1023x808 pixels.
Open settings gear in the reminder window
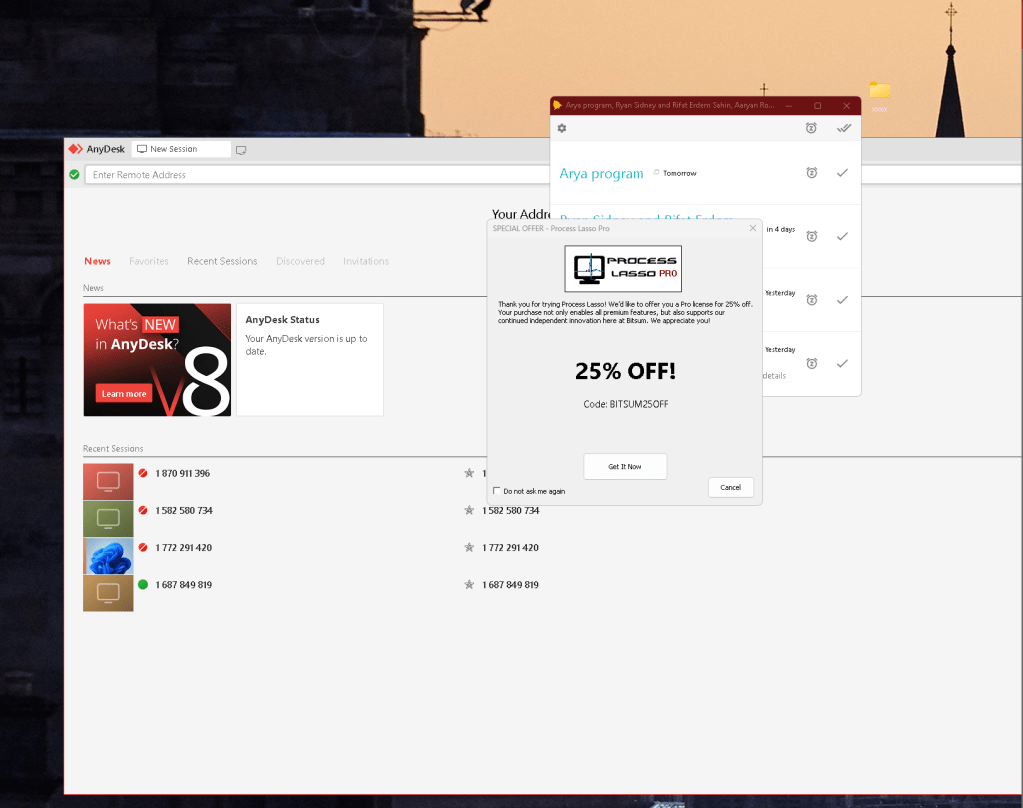tap(562, 129)
